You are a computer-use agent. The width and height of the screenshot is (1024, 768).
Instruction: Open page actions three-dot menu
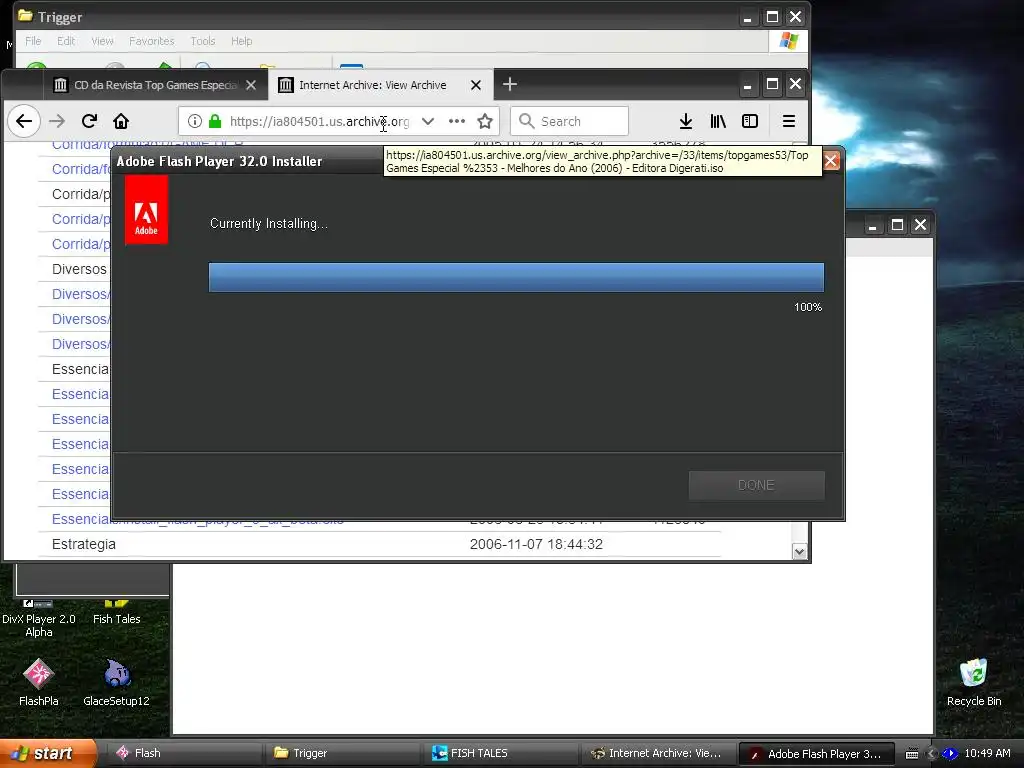coord(457,121)
